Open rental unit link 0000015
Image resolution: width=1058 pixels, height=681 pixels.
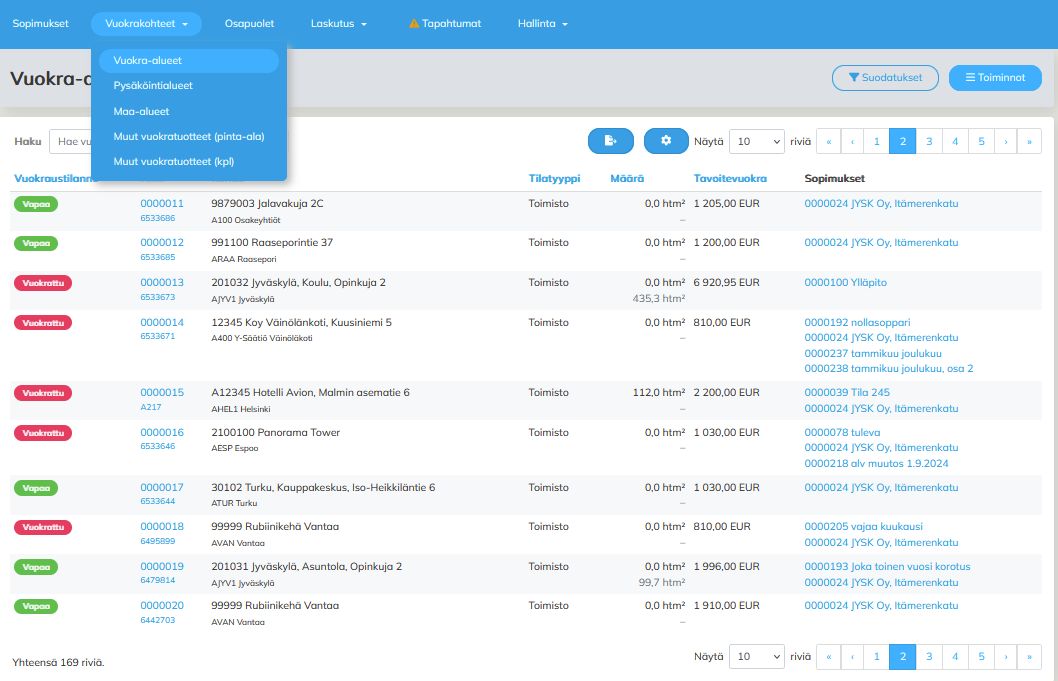tap(162, 392)
